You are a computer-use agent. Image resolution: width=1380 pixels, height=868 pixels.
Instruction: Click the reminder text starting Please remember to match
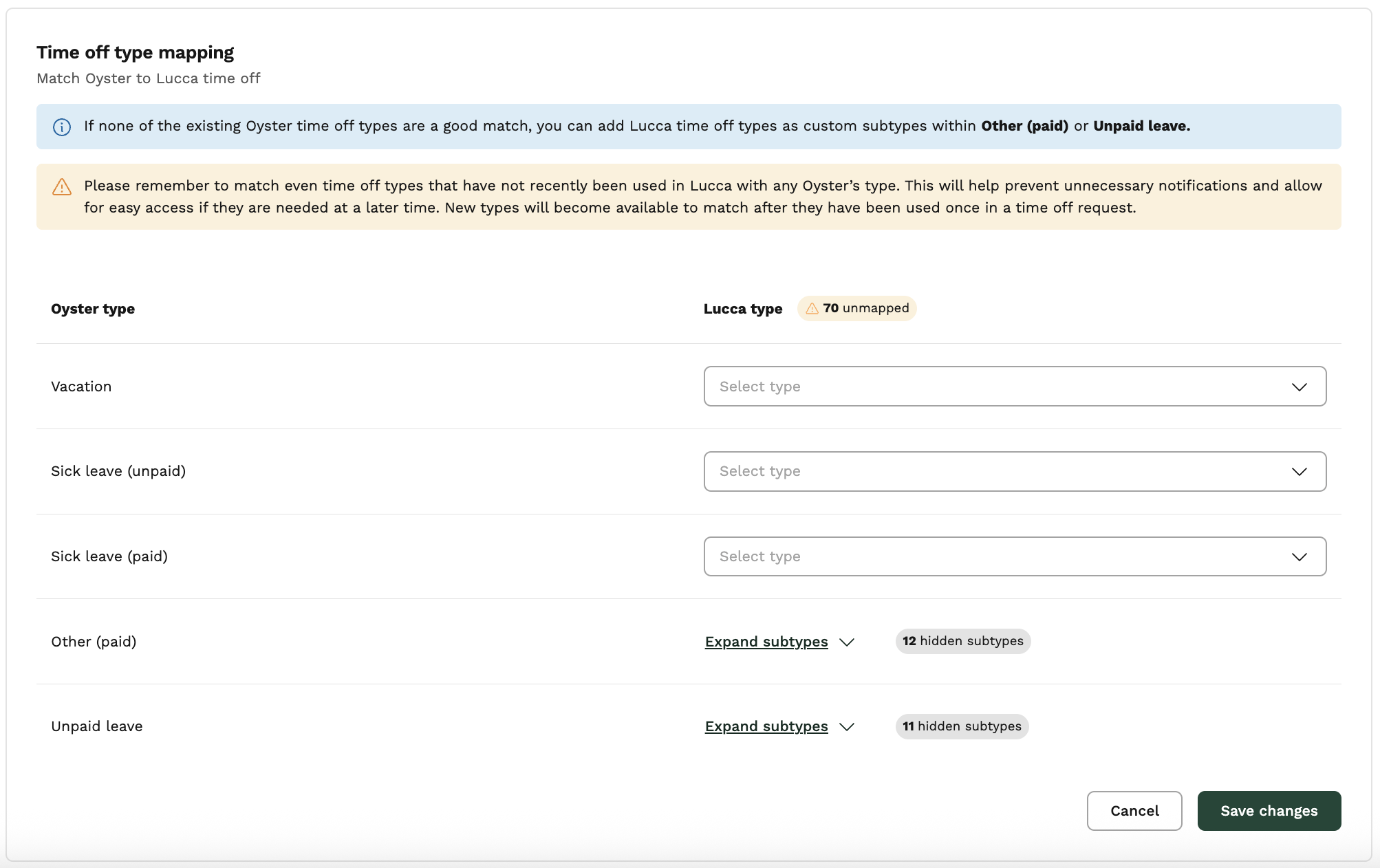tap(703, 197)
